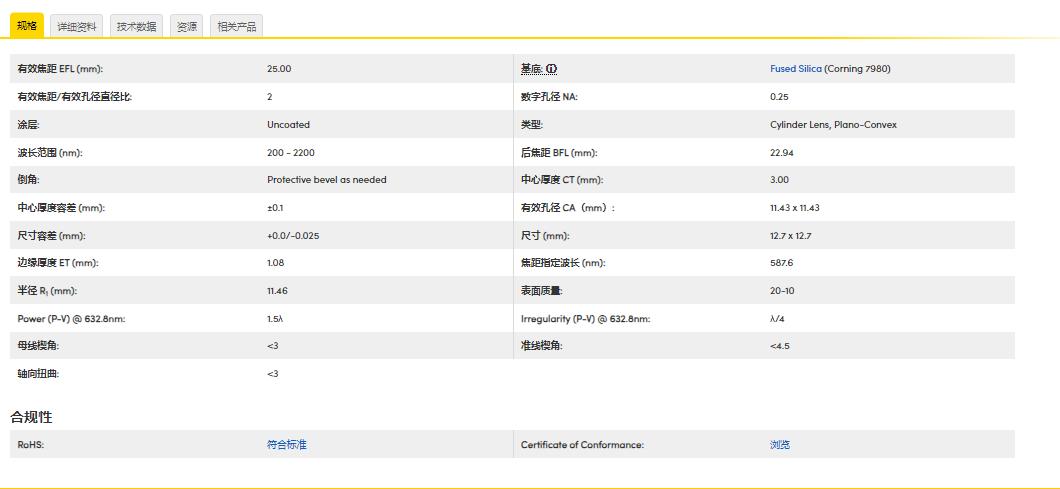1060x489 pixels.
Task: Open the Certificate of Conformance 浏览 link
Action: [x=780, y=445]
